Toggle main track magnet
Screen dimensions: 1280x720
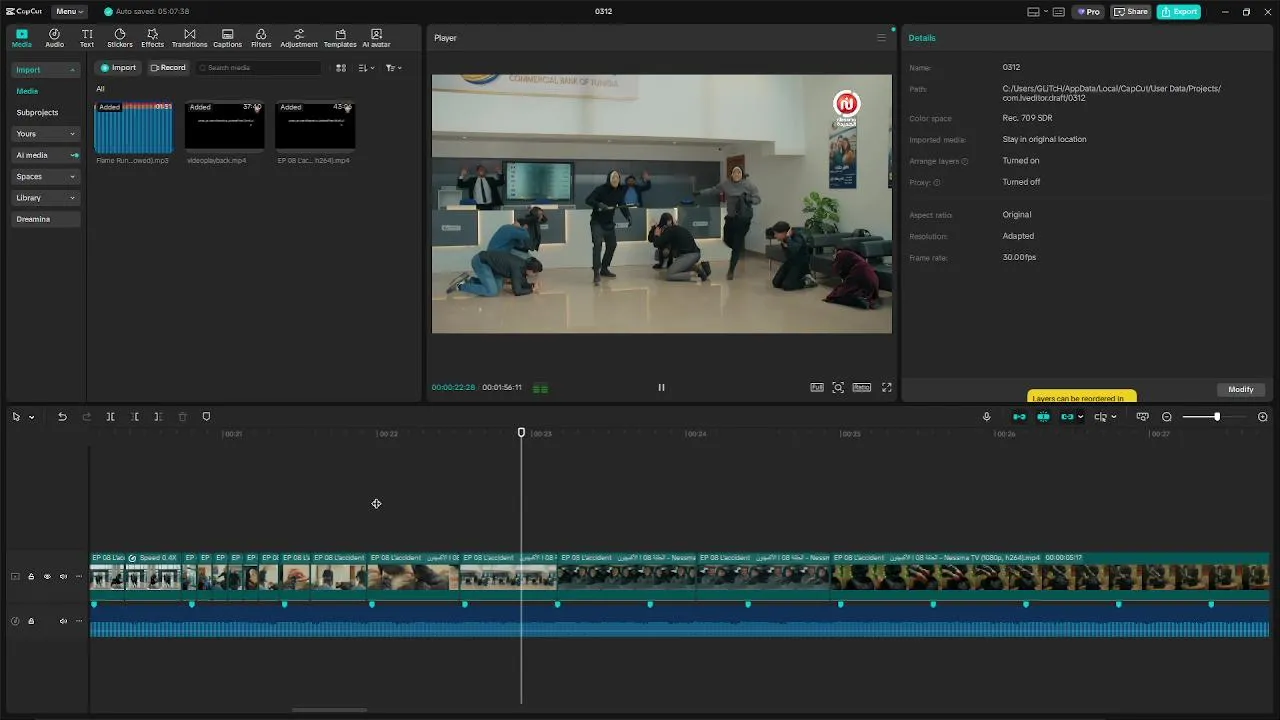(1019, 417)
